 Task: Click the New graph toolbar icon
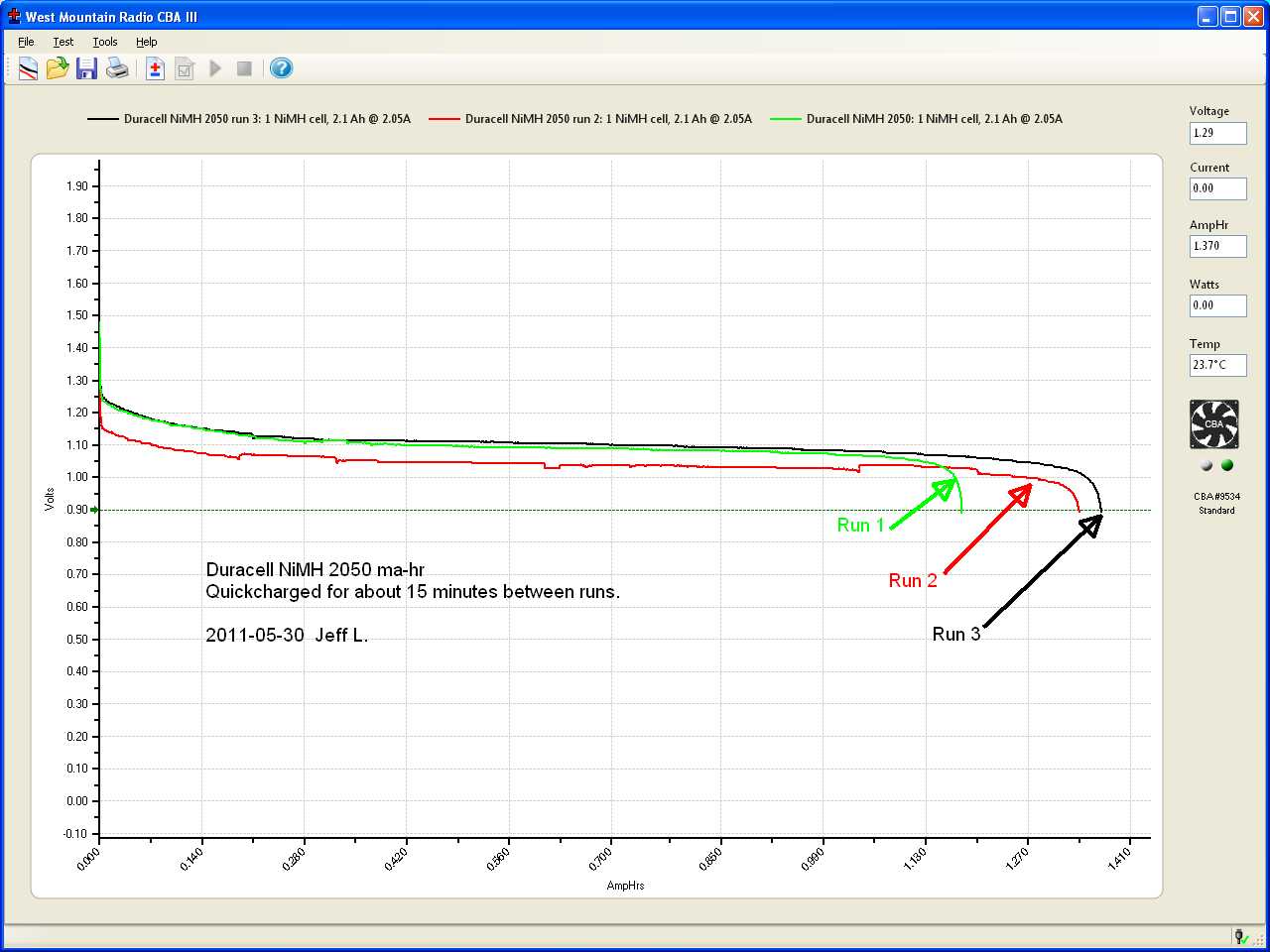(x=28, y=68)
